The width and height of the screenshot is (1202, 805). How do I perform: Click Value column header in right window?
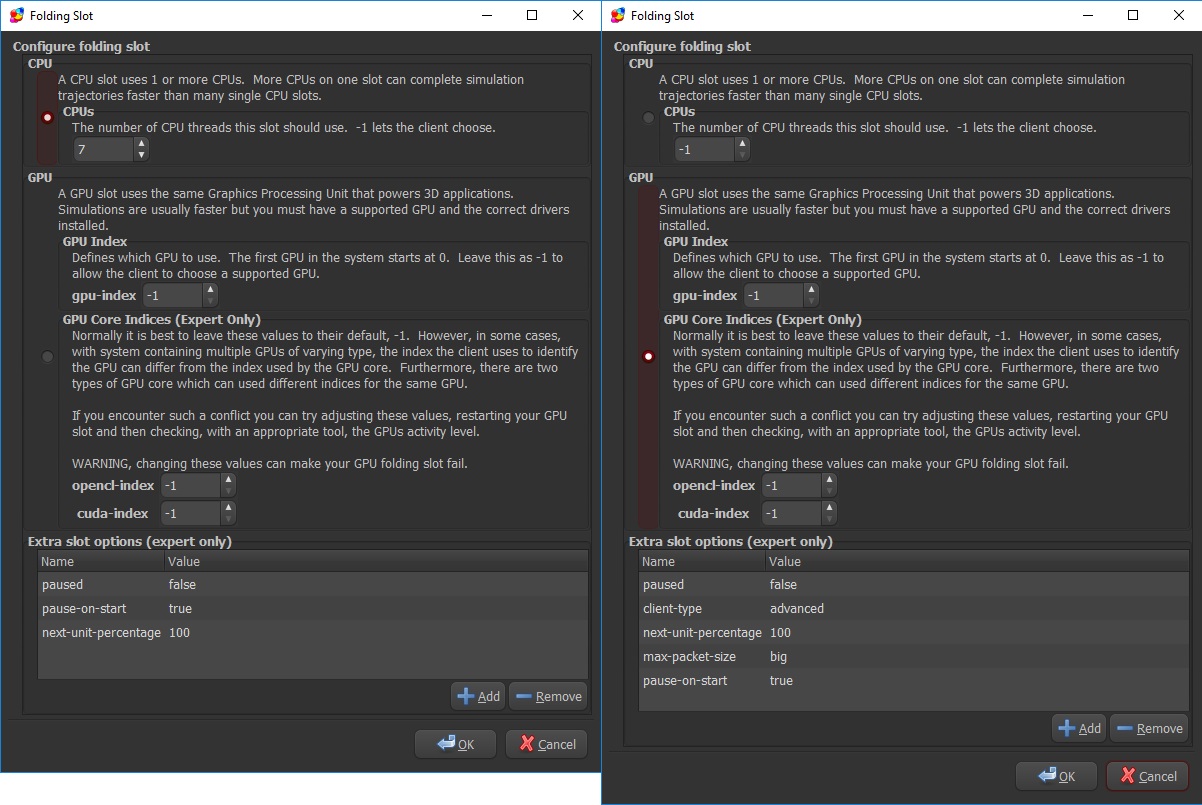tap(977, 562)
